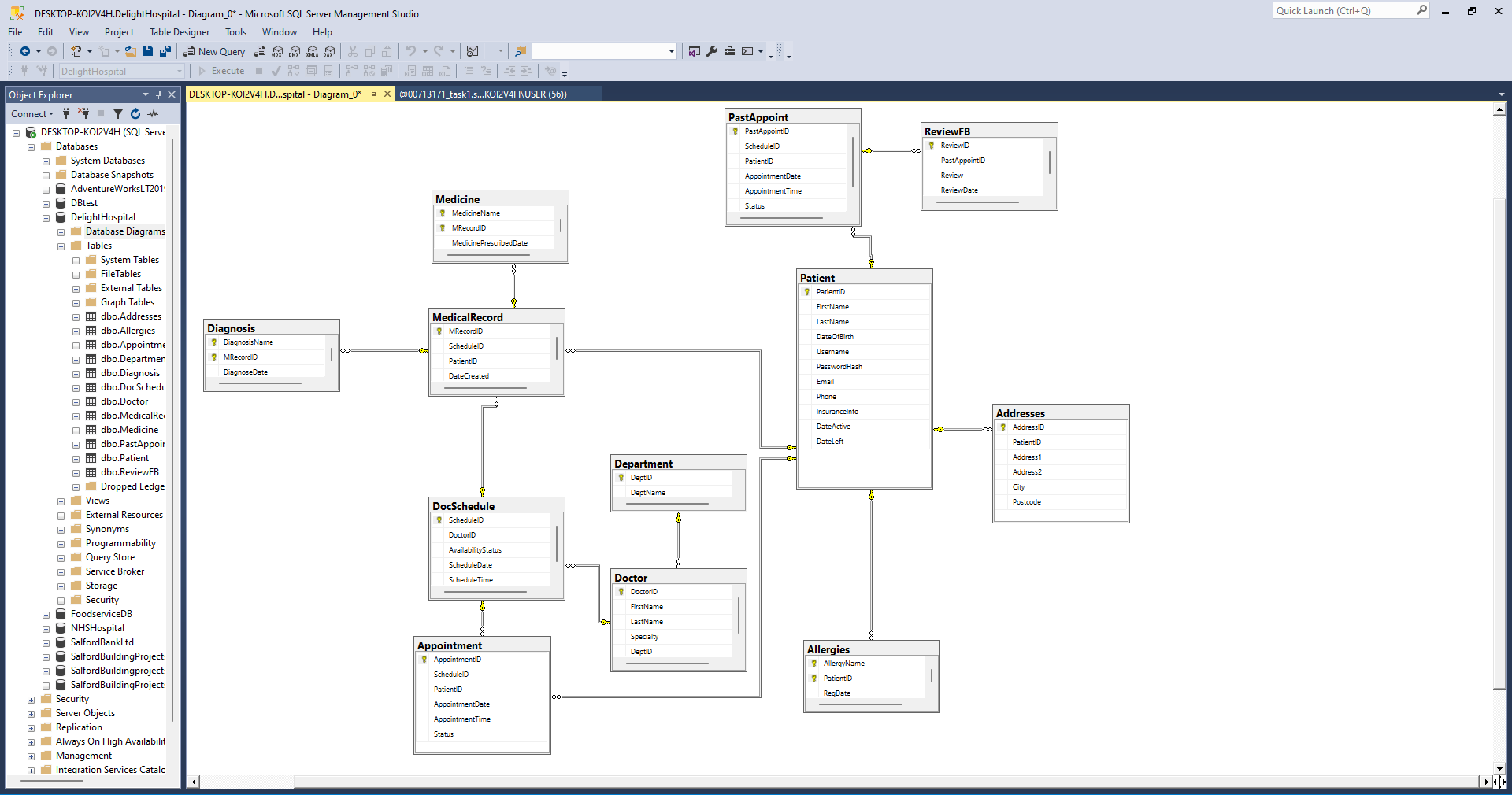Click scroll-down arrow of diagram pane

pos(1499,768)
